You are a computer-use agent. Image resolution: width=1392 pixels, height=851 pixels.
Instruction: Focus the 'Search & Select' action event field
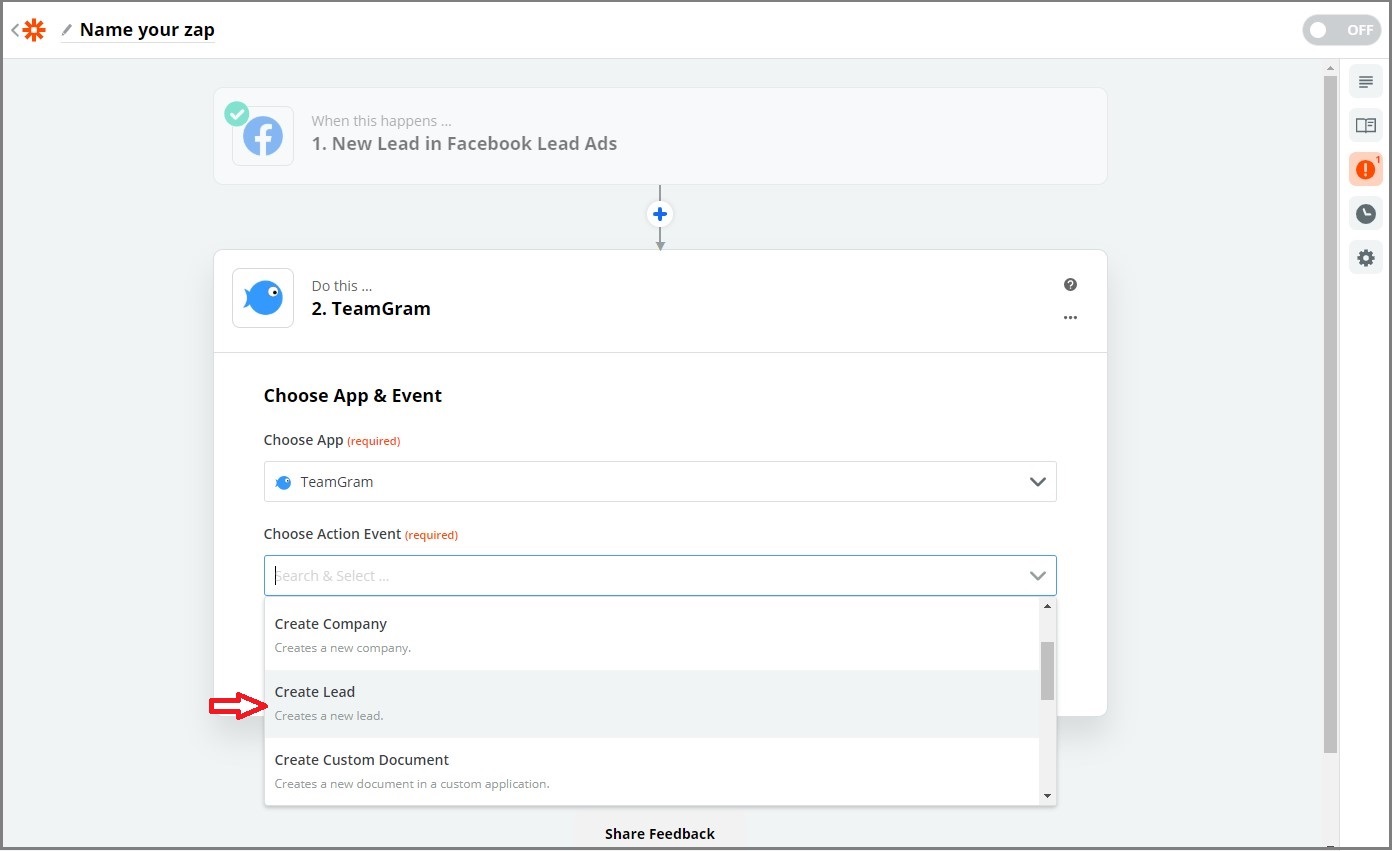pos(660,576)
